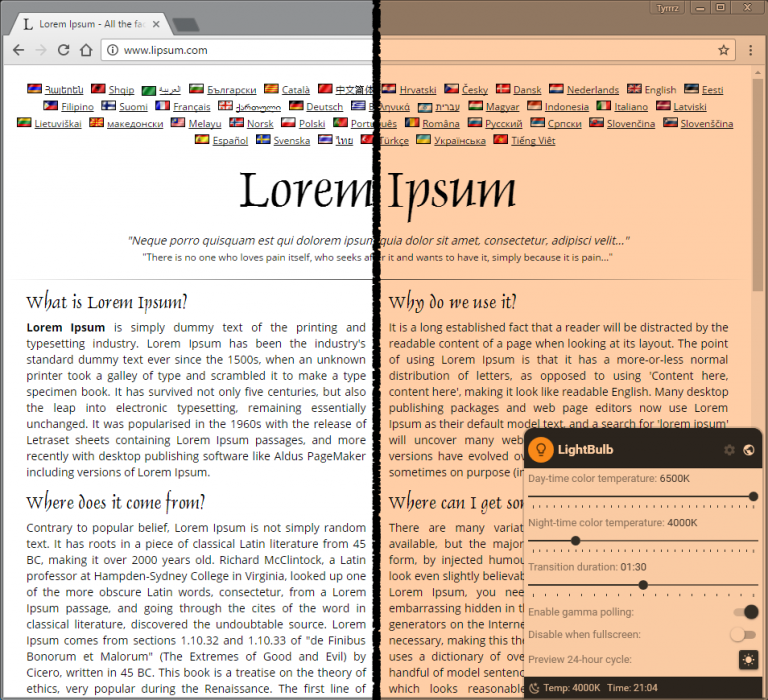Open the Magyar language link

pyautogui.click(x=503, y=107)
